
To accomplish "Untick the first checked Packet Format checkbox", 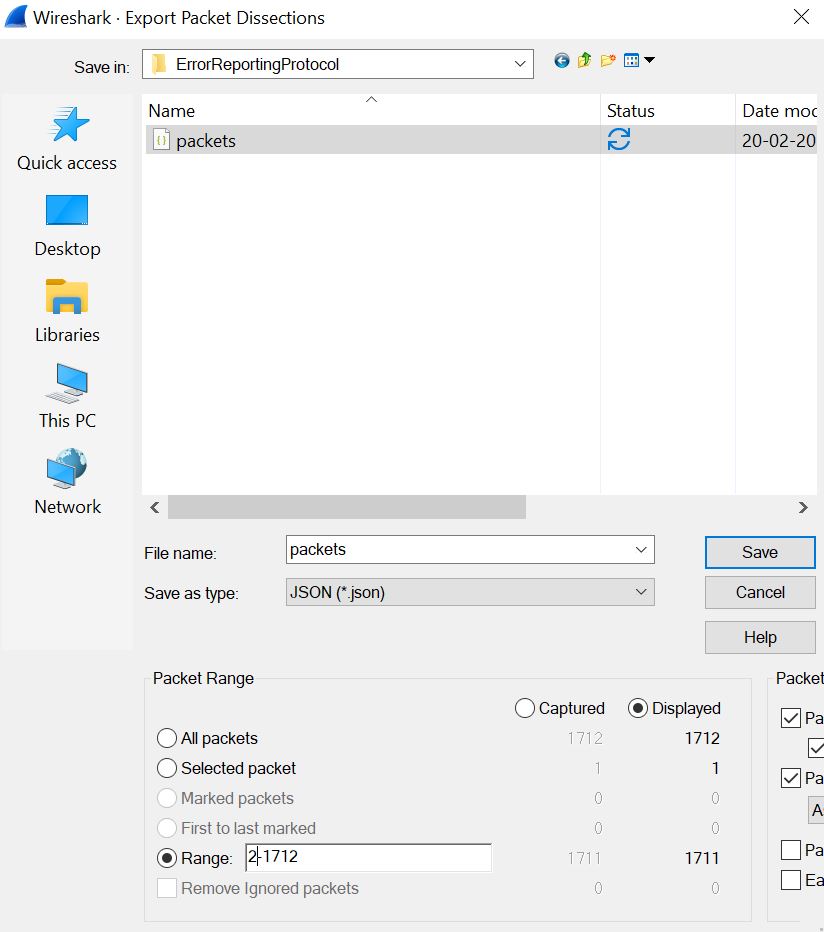I will point(791,718).
